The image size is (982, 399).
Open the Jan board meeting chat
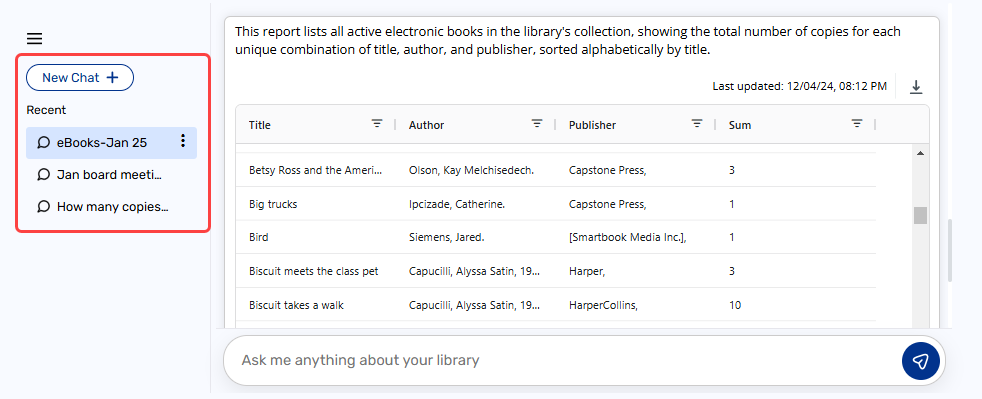click(111, 175)
